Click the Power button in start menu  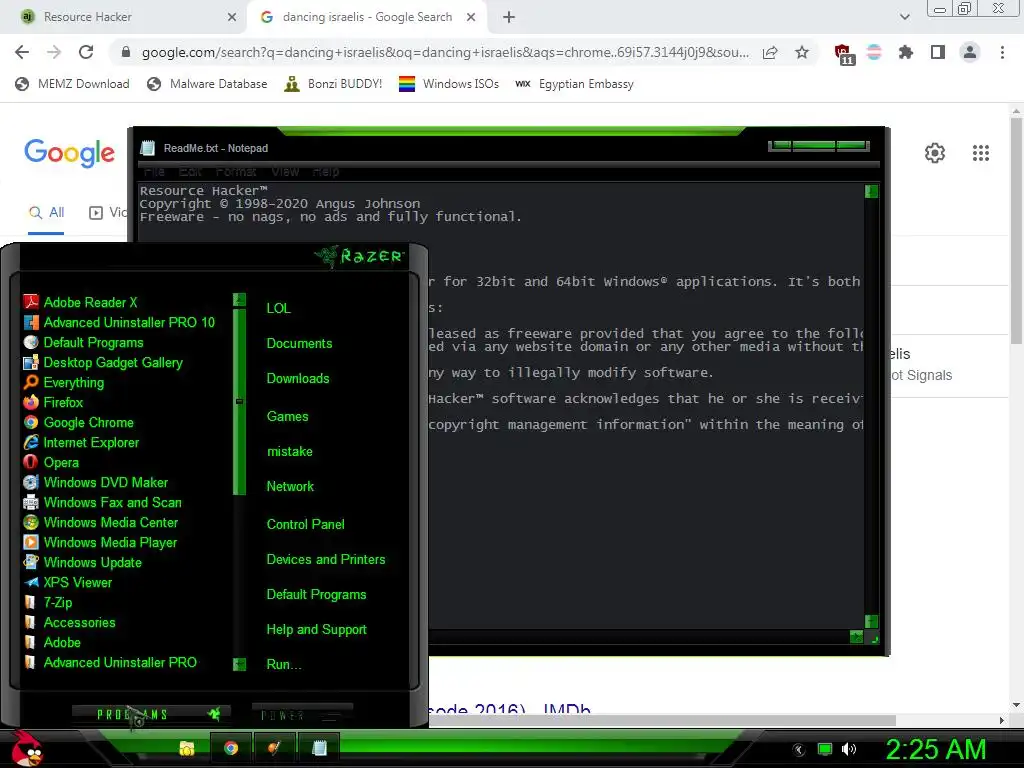coord(302,715)
